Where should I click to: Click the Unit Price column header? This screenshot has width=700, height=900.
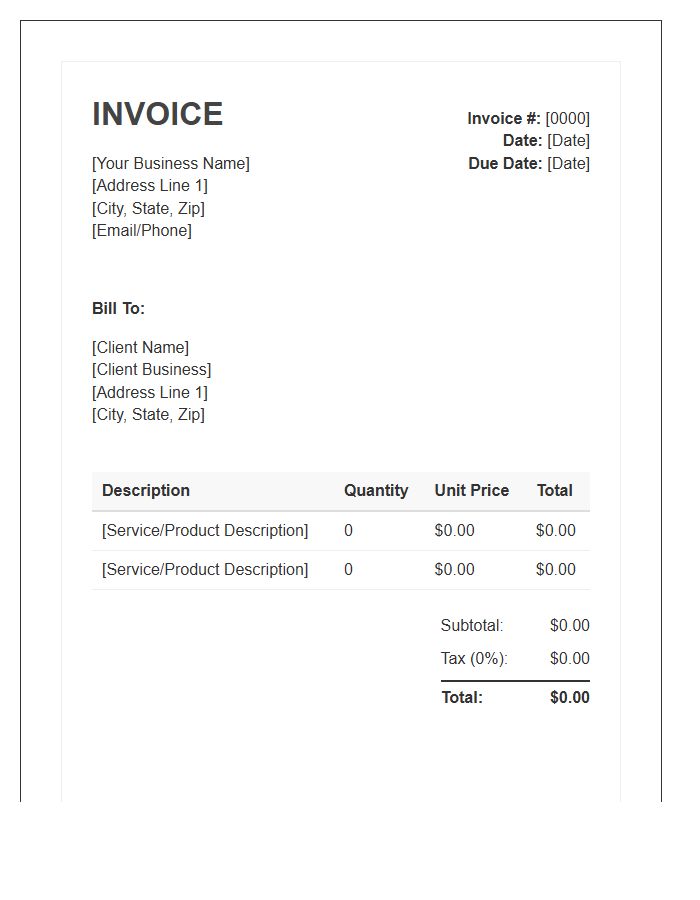click(472, 490)
